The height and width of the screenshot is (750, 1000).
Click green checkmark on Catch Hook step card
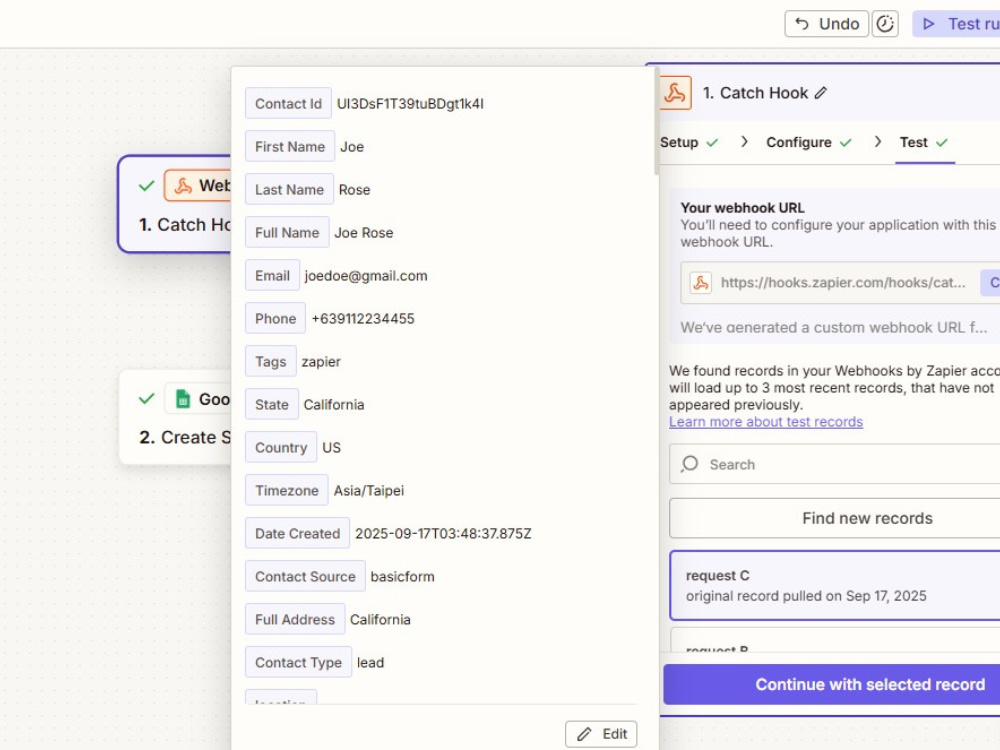[x=146, y=186]
